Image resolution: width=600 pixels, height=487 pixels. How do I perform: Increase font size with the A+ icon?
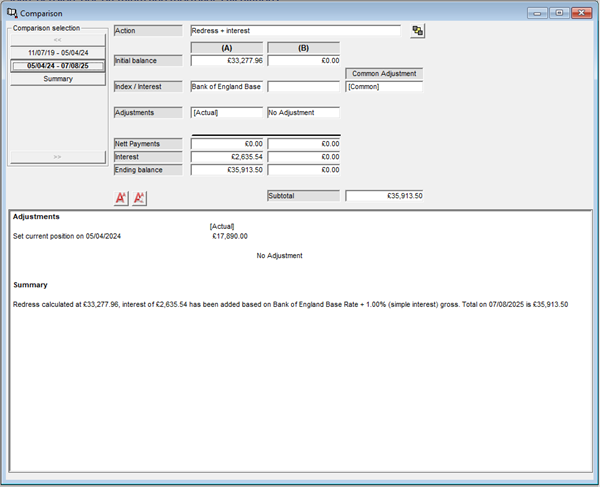click(121, 198)
